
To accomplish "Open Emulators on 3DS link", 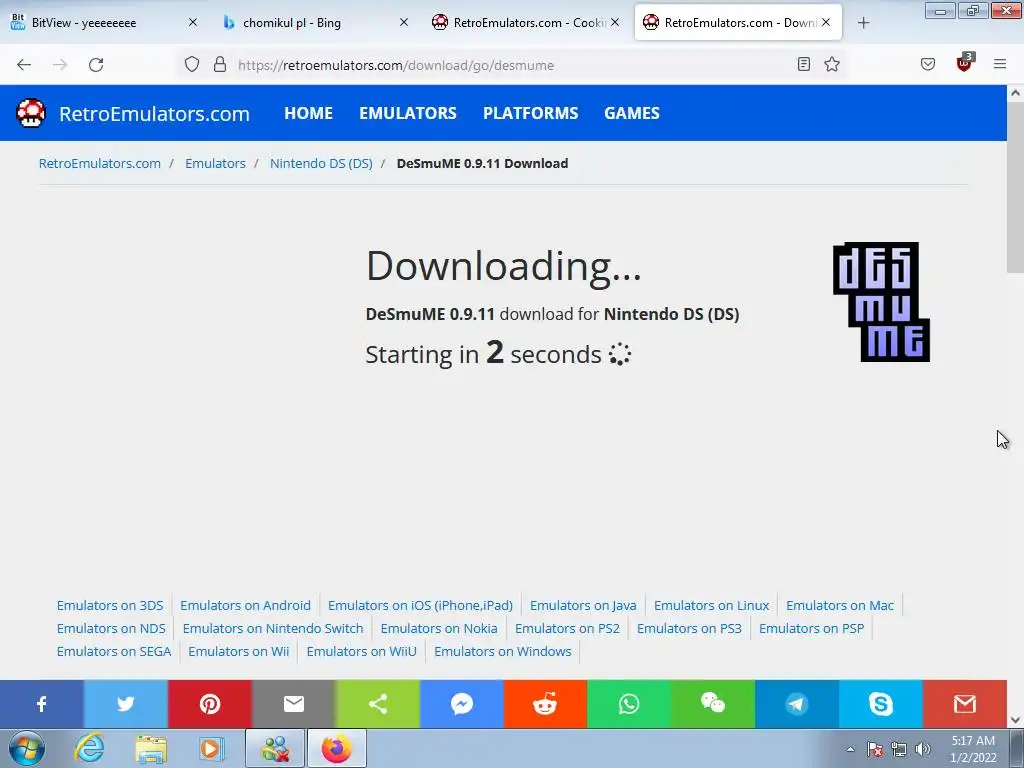I will (110, 605).
